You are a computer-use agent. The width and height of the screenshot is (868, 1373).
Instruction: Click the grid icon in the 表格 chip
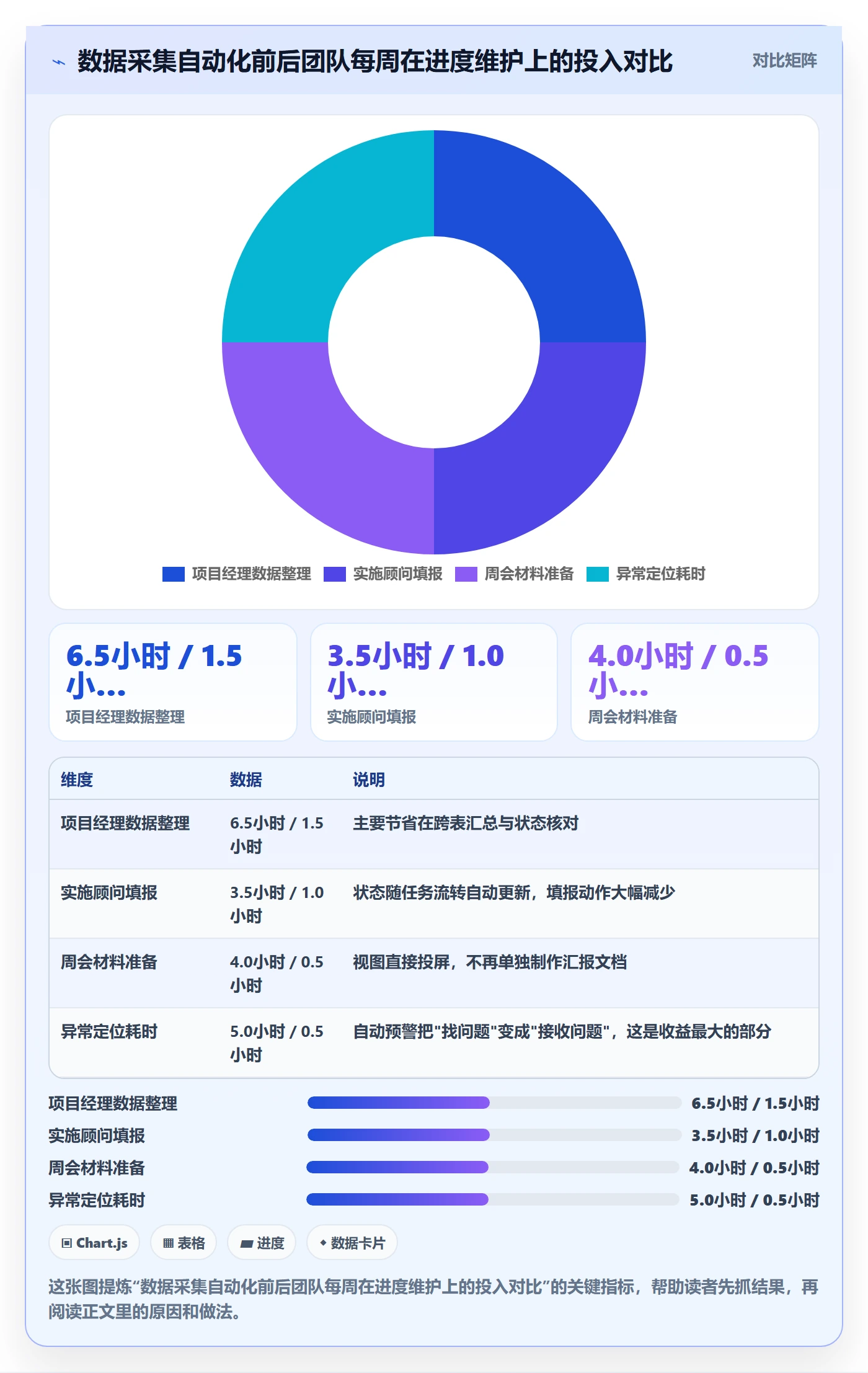[168, 1243]
